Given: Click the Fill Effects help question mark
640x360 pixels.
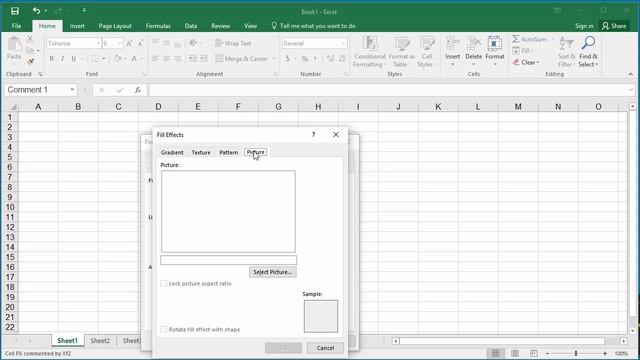Looking at the screenshot, I should [313, 134].
